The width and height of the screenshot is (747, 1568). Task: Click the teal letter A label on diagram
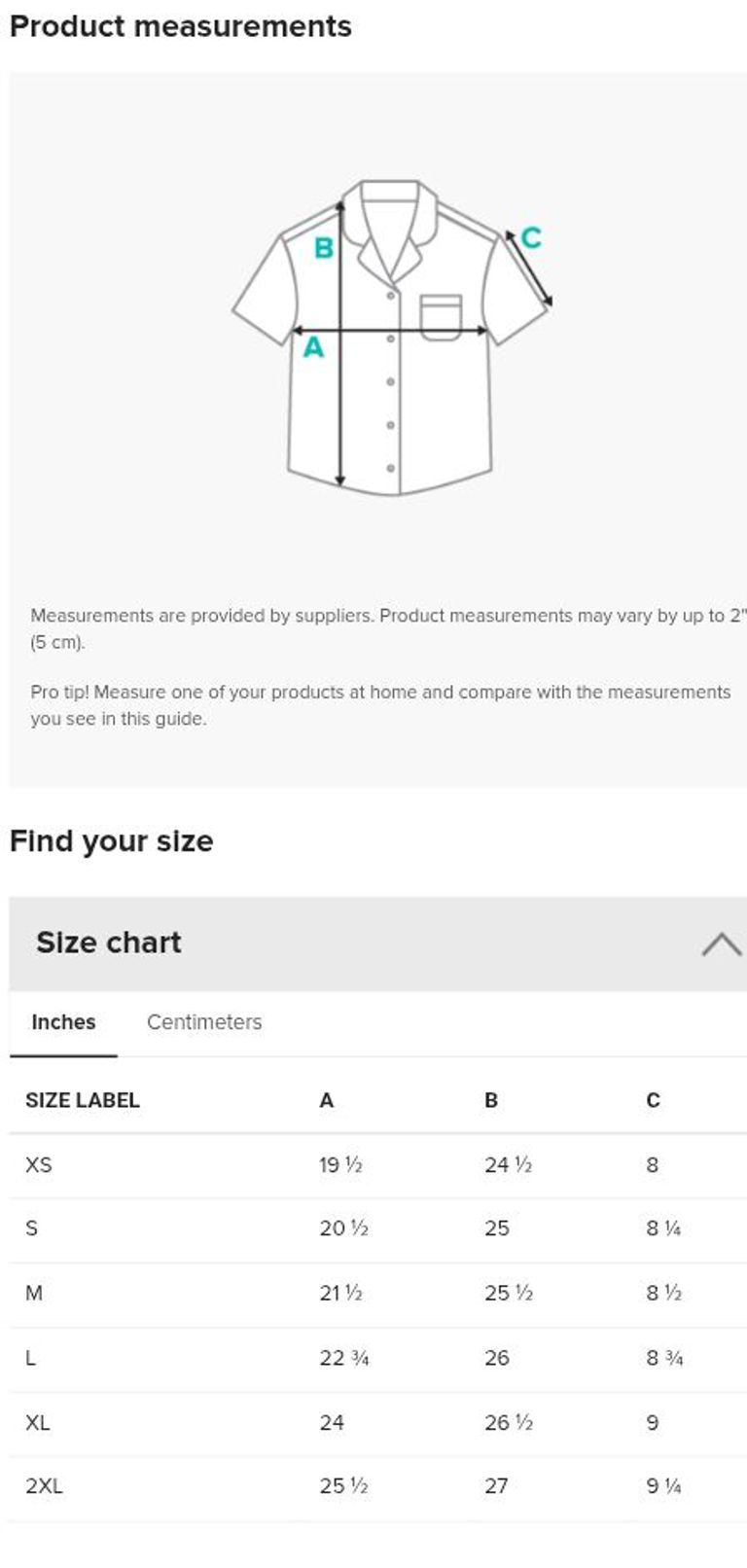[x=313, y=347]
